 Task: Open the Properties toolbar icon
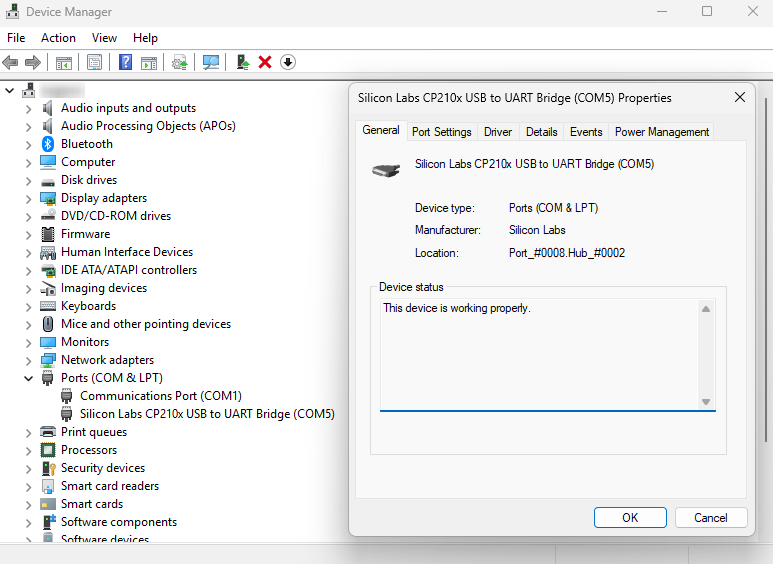click(94, 63)
